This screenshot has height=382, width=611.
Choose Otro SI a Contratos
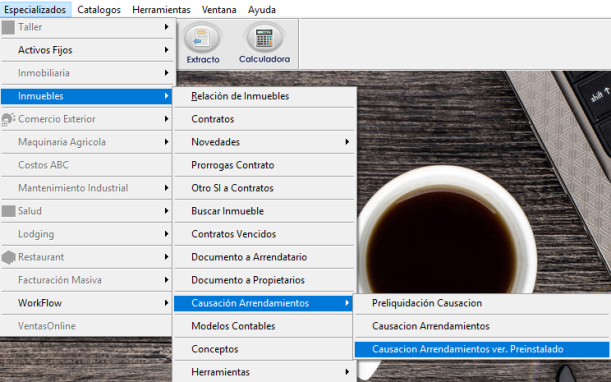pyautogui.click(x=264, y=188)
